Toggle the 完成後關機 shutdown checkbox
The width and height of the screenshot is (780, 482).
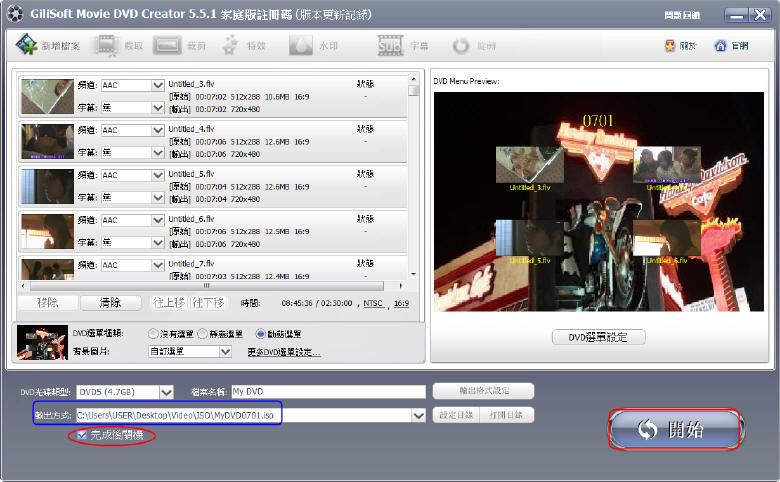[82, 435]
